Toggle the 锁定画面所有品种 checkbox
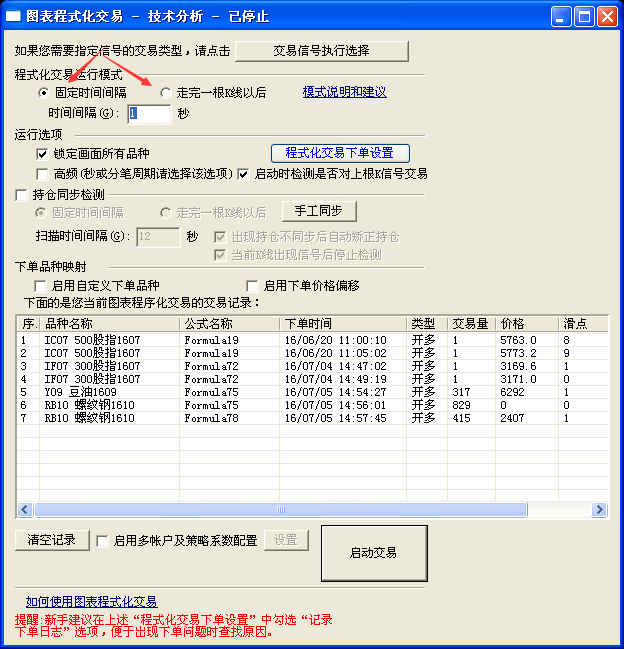 42,154
